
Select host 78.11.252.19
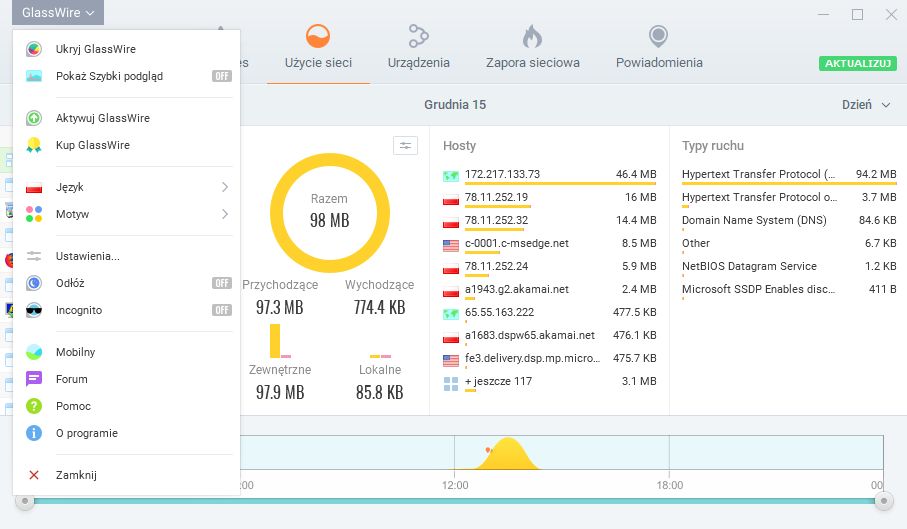click(x=550, y=198)
